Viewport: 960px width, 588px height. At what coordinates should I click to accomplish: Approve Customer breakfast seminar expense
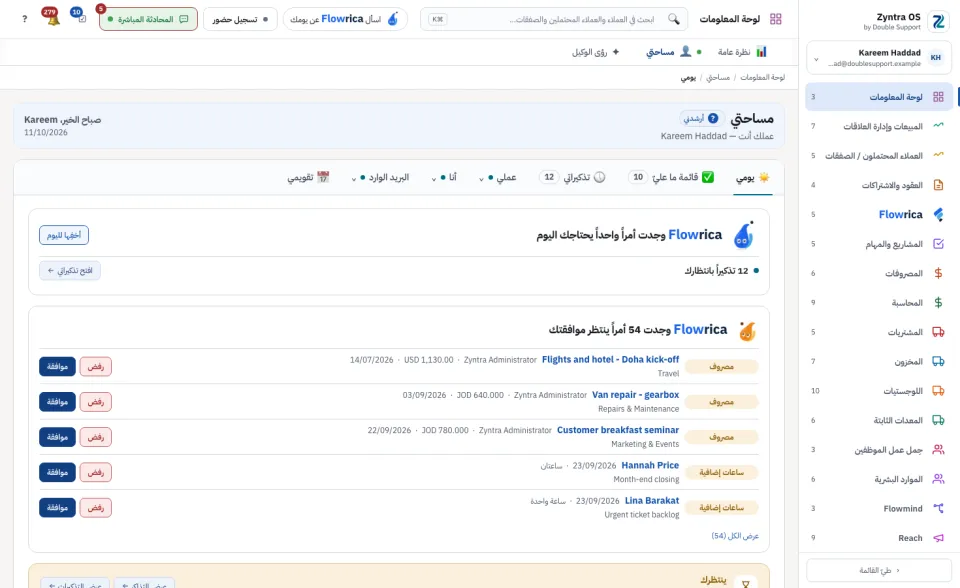click(58, 437)
